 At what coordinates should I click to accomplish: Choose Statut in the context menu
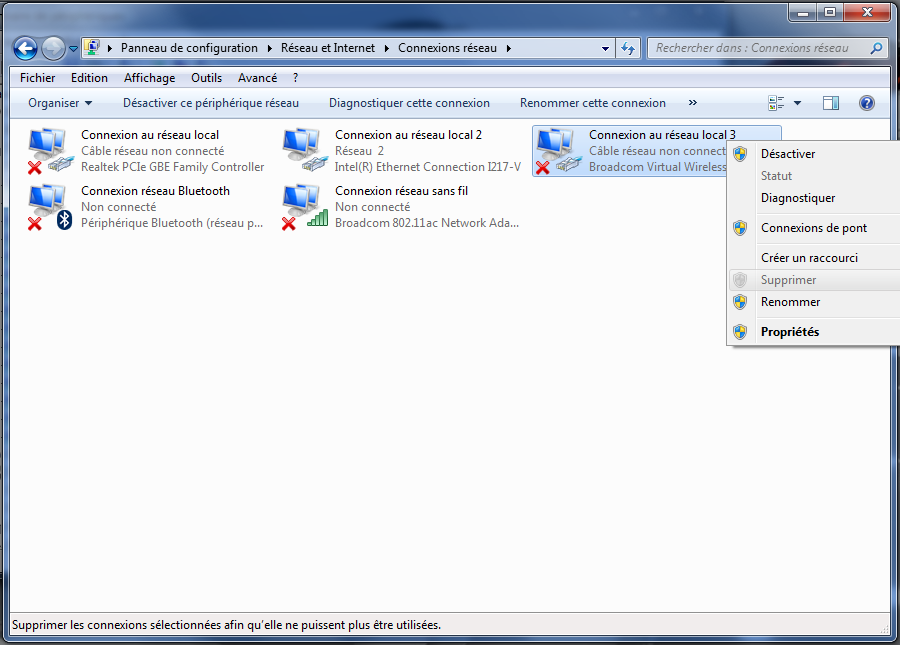tap(814, 176)
